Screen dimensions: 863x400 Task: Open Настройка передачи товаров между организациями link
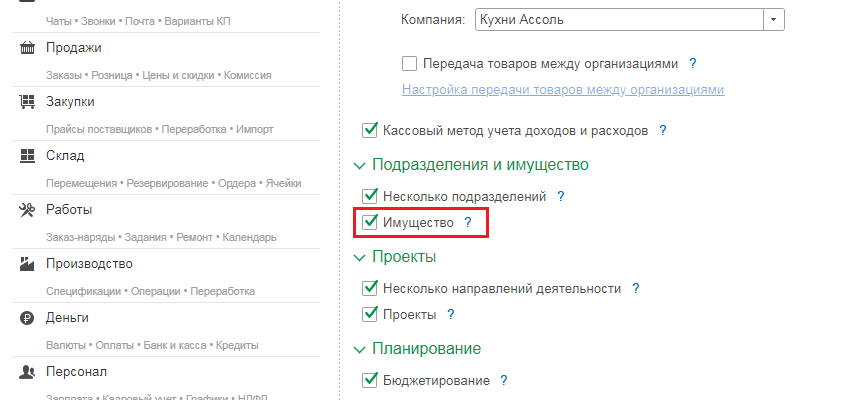(562, 90)
